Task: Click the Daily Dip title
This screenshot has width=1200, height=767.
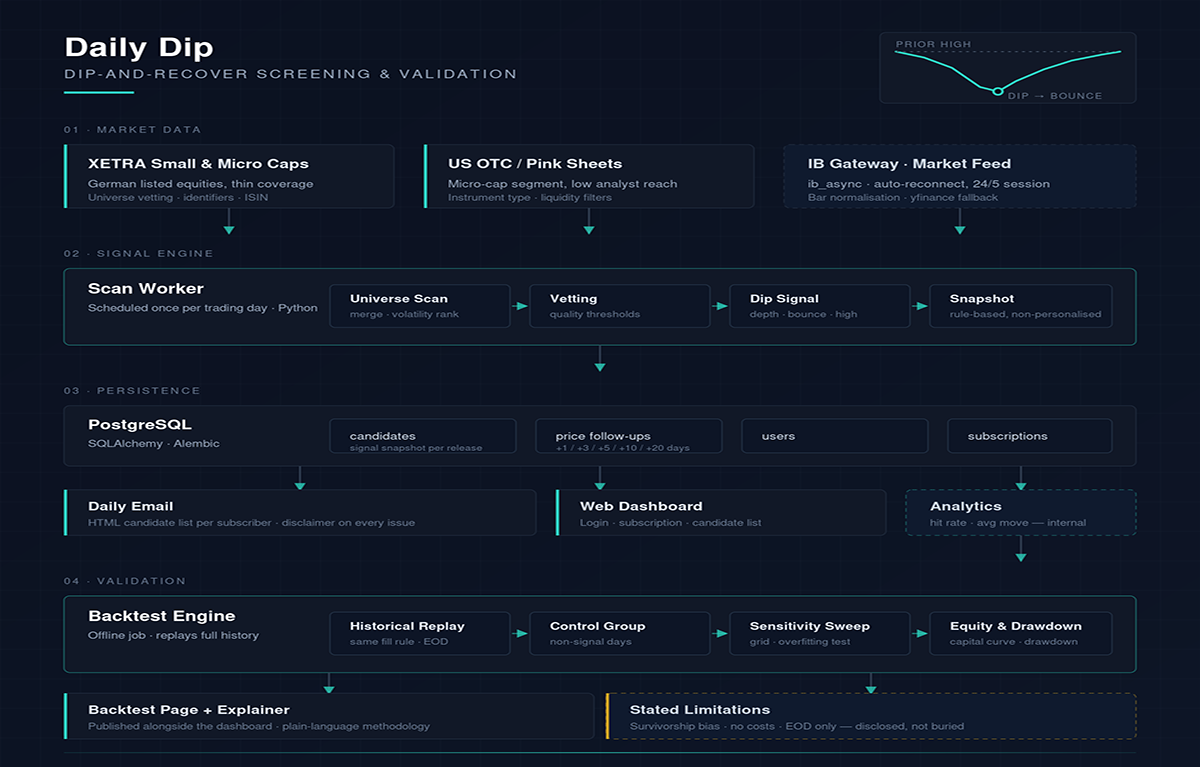Action: pyautogui.click(x=138, y=47)
